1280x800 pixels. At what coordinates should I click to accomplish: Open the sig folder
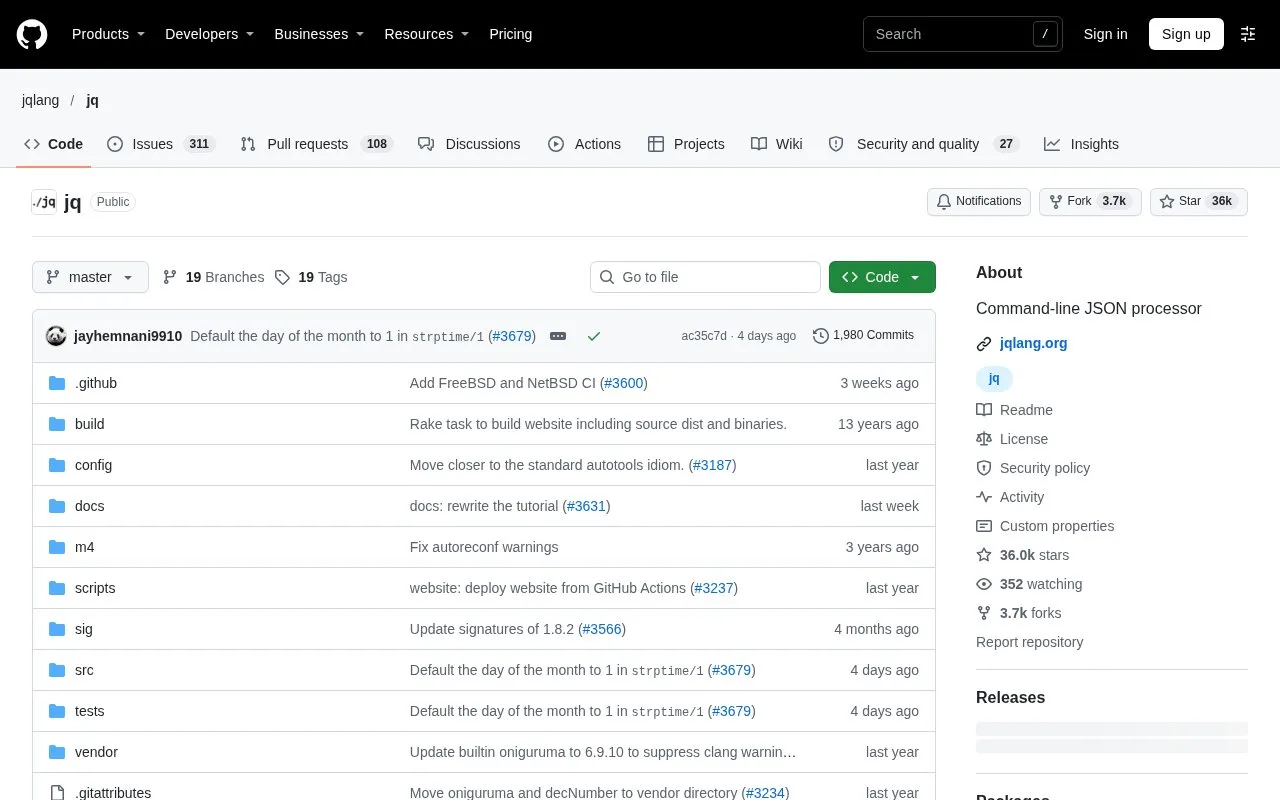click(x=84, y=629)
